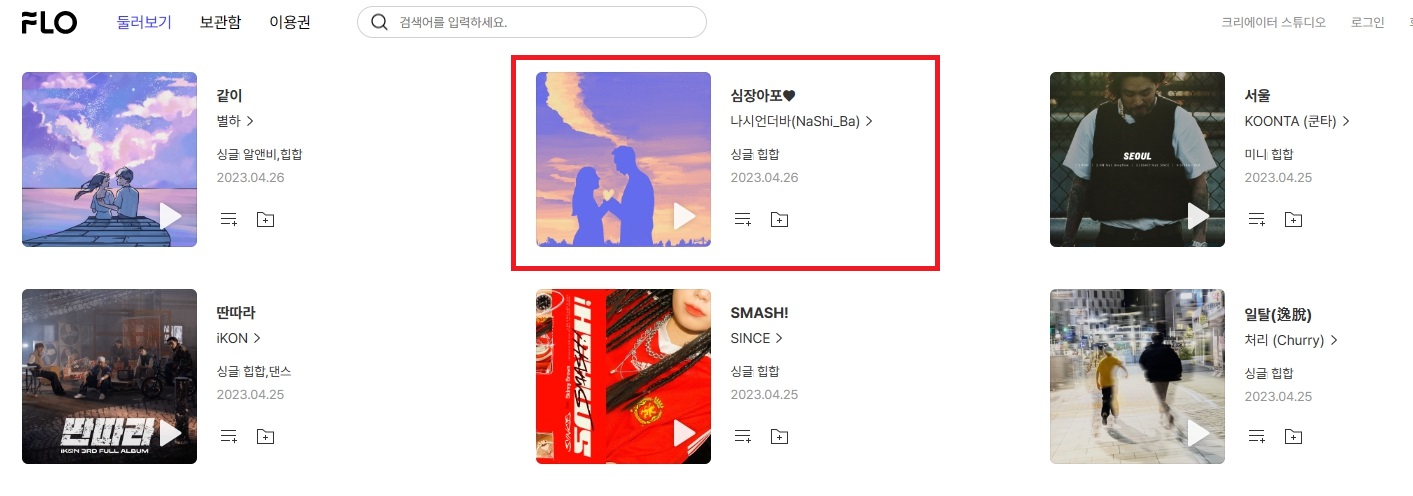Play the 같이 album by 별하
1413x496 pixels.
(171, 216)
